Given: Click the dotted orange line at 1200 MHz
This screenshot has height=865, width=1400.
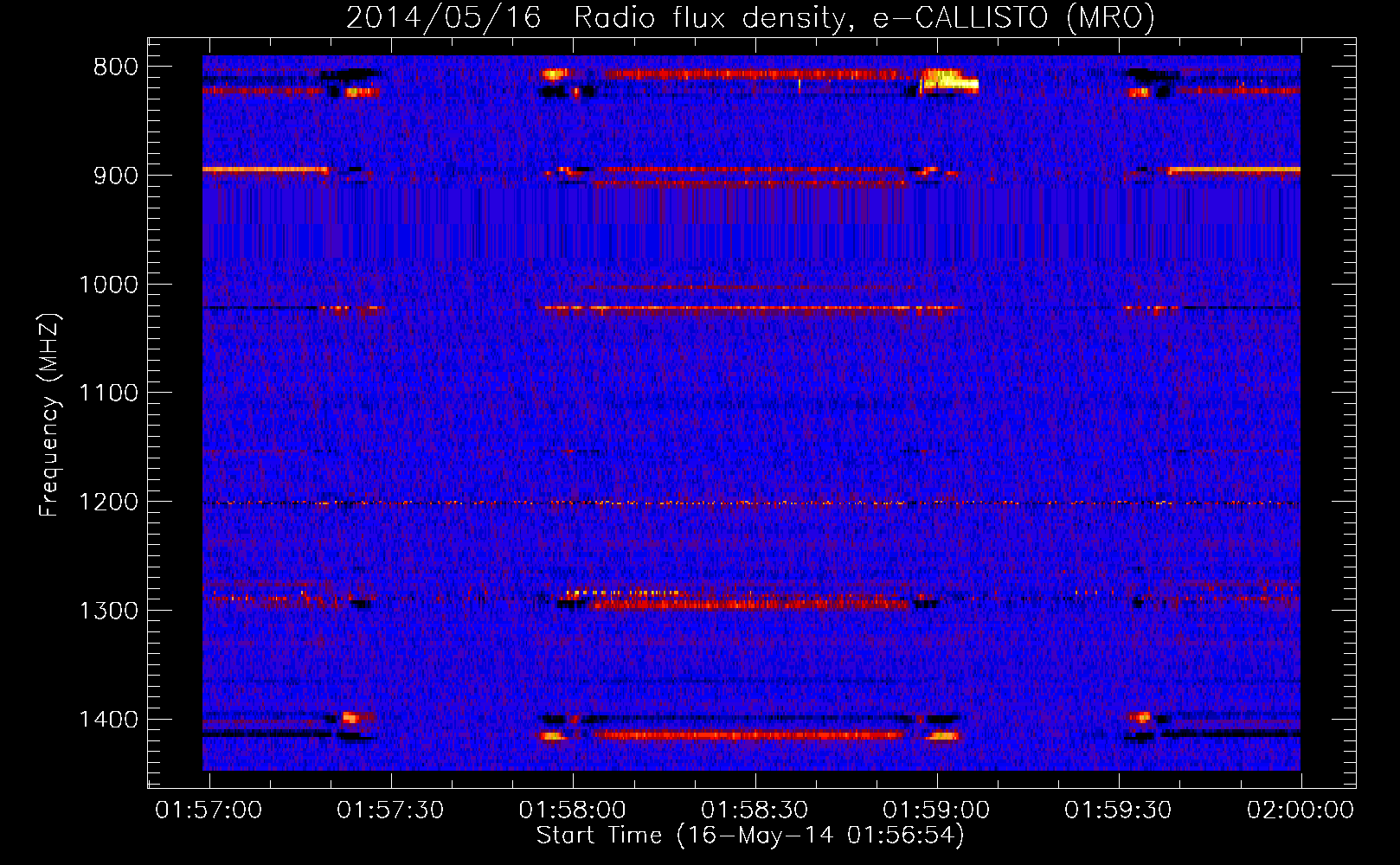Looking at the screenshot, I should pos(751,503).
